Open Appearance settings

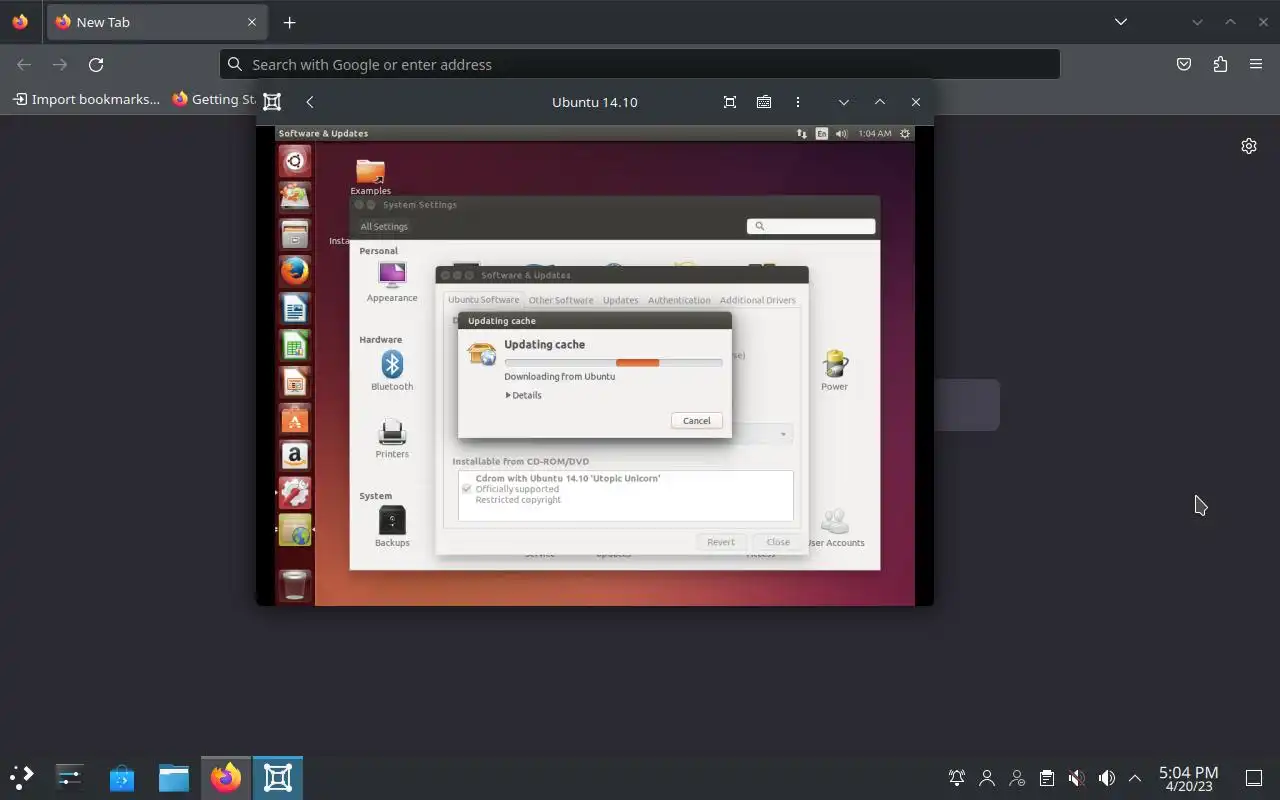click(x=392, y=282)
